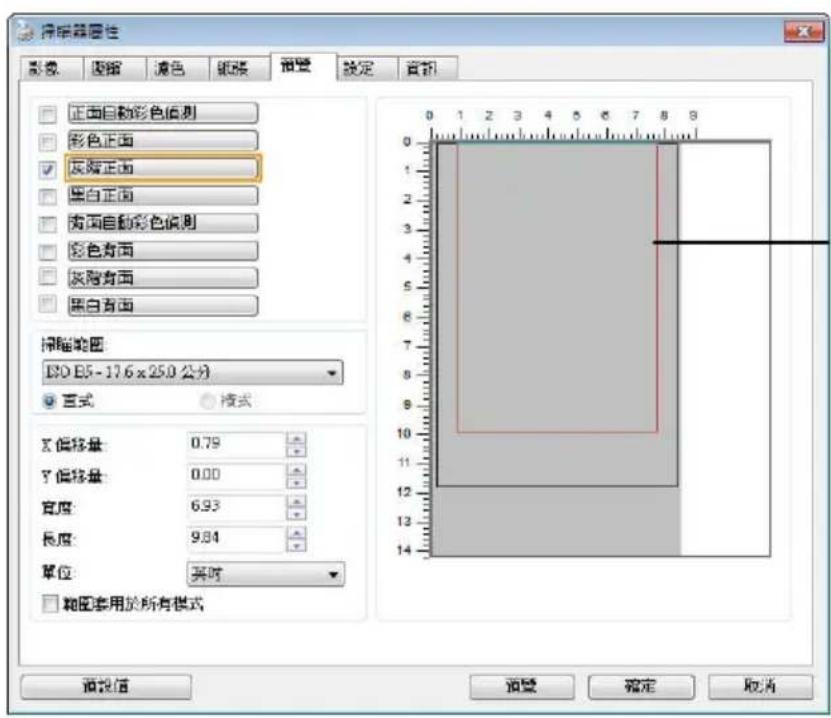Switch to the 資訊 tab
831x718 pixels.
click(x=427, y=68)
